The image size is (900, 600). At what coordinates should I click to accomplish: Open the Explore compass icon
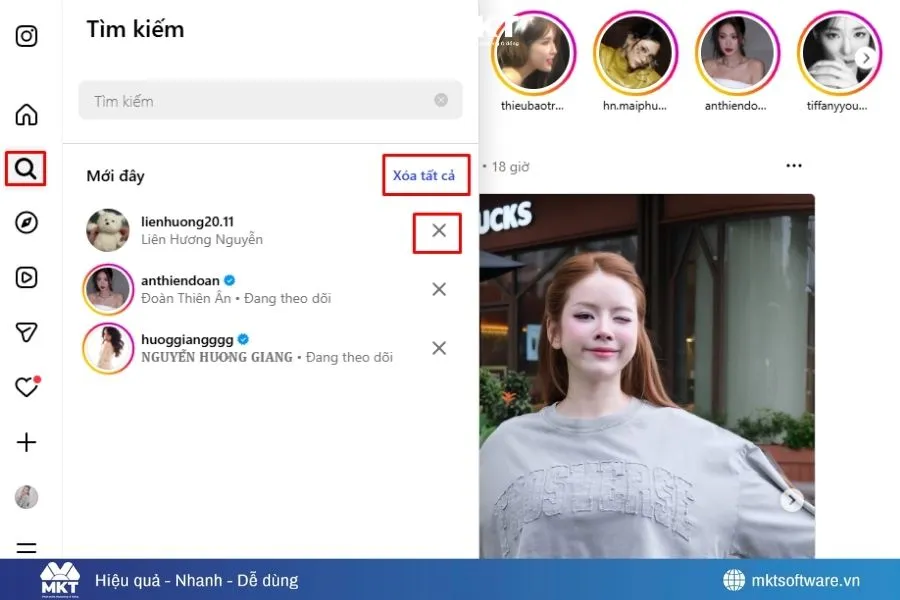point(27,224)
